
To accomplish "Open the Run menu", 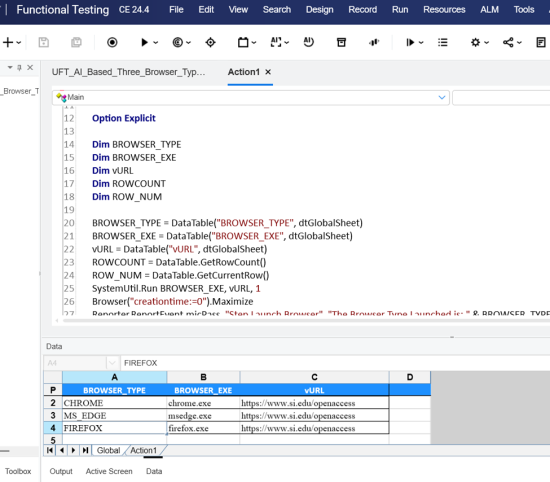I will click(400, 9).
